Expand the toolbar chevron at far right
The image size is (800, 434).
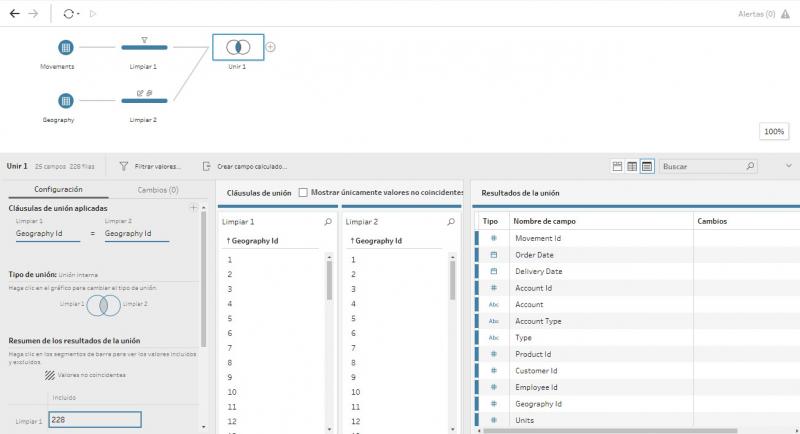pos(789,166)
